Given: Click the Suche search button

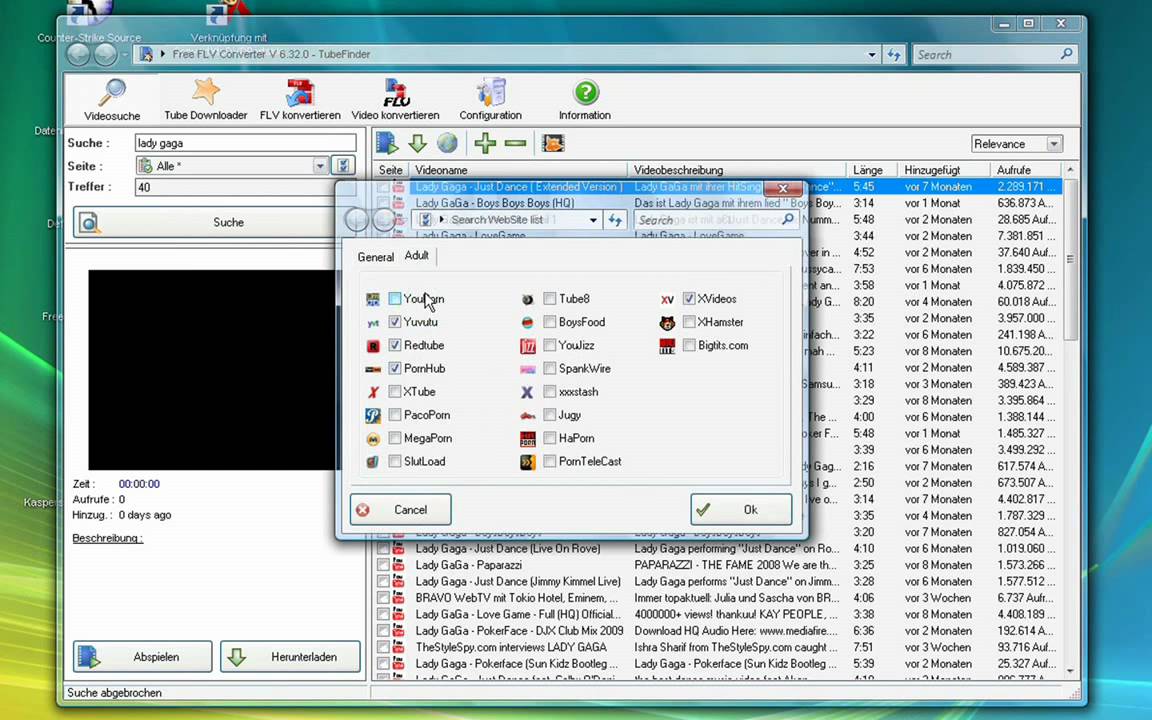Looking at the screenshot, I should [x=213, y=223].
